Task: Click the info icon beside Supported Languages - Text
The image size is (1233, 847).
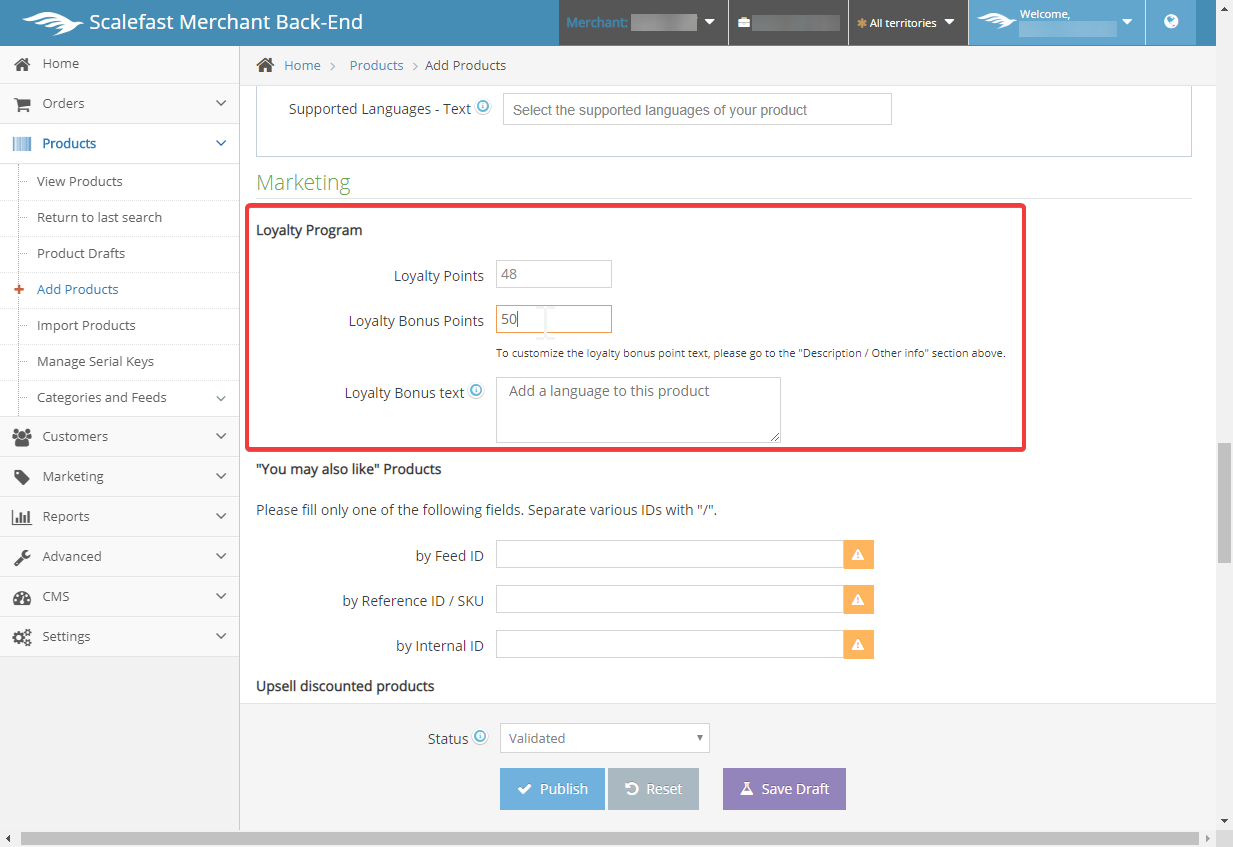Action: [483, 108]
